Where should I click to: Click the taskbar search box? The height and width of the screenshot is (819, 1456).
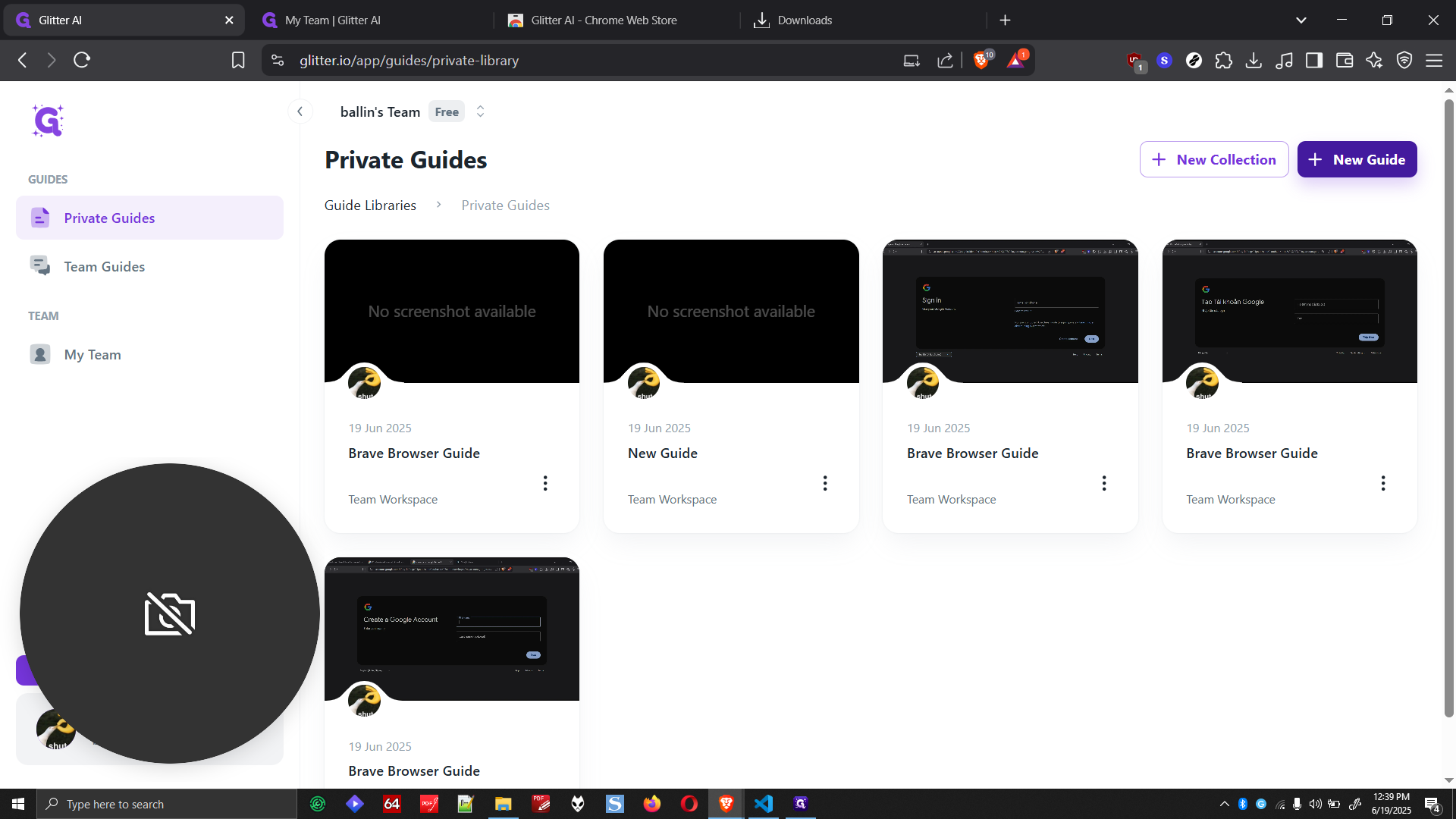pos(167,804)
